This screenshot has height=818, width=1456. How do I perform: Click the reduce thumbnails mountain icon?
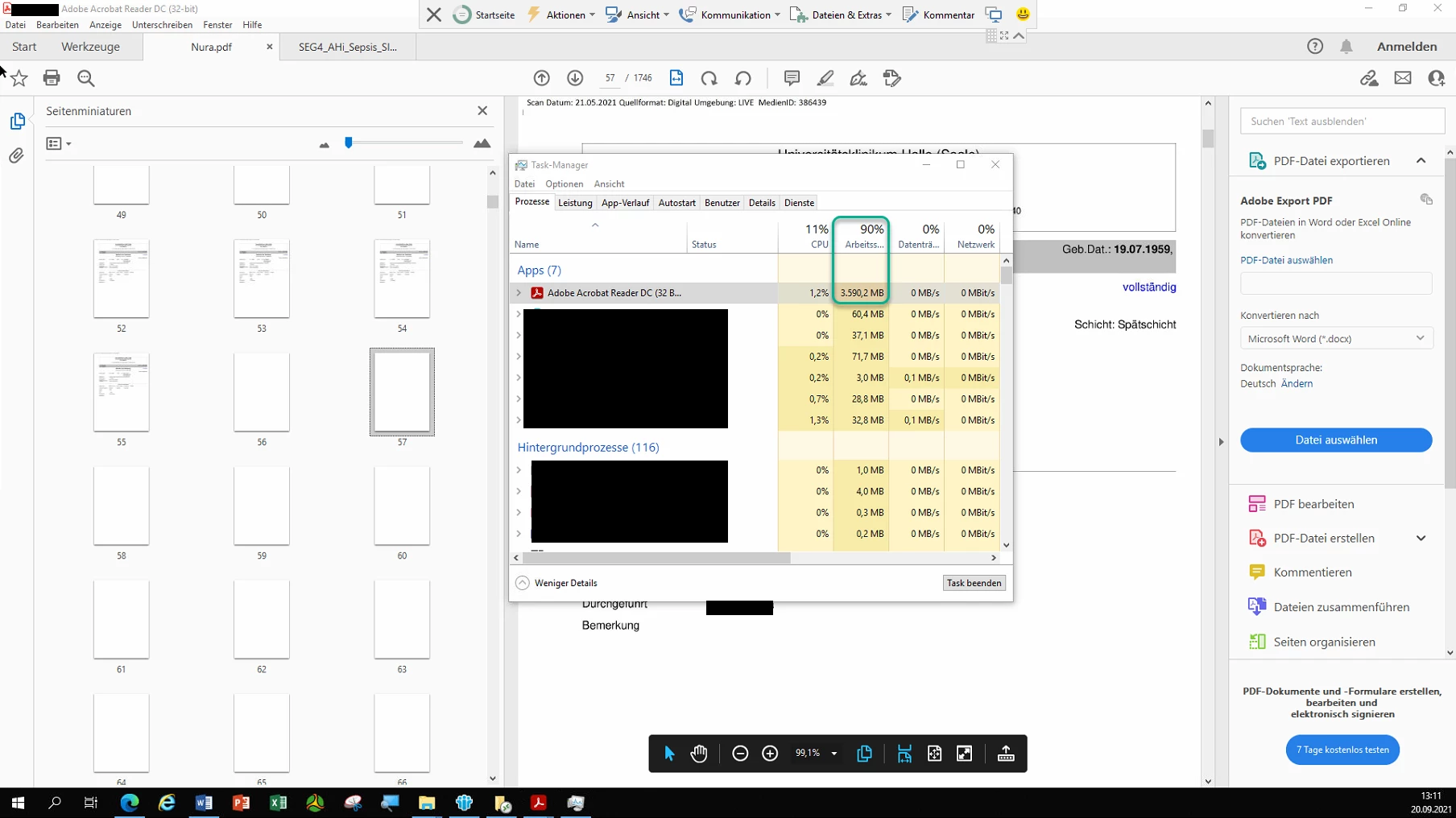[x=324, y=145]
